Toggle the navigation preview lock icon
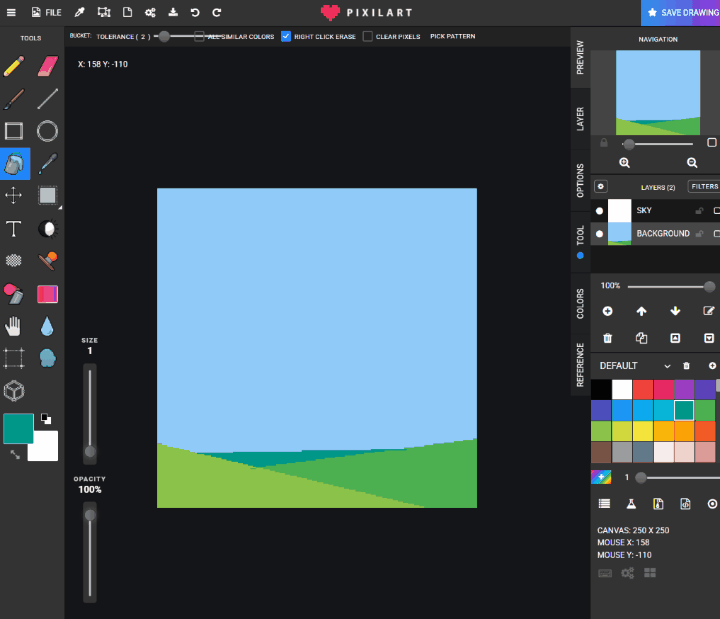 coord(604,143)
